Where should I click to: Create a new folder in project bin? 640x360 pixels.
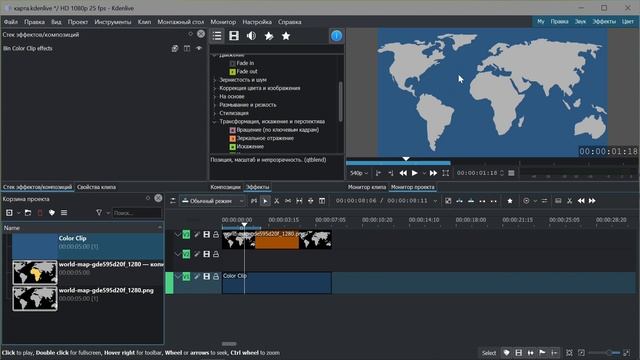click(28, 213)
